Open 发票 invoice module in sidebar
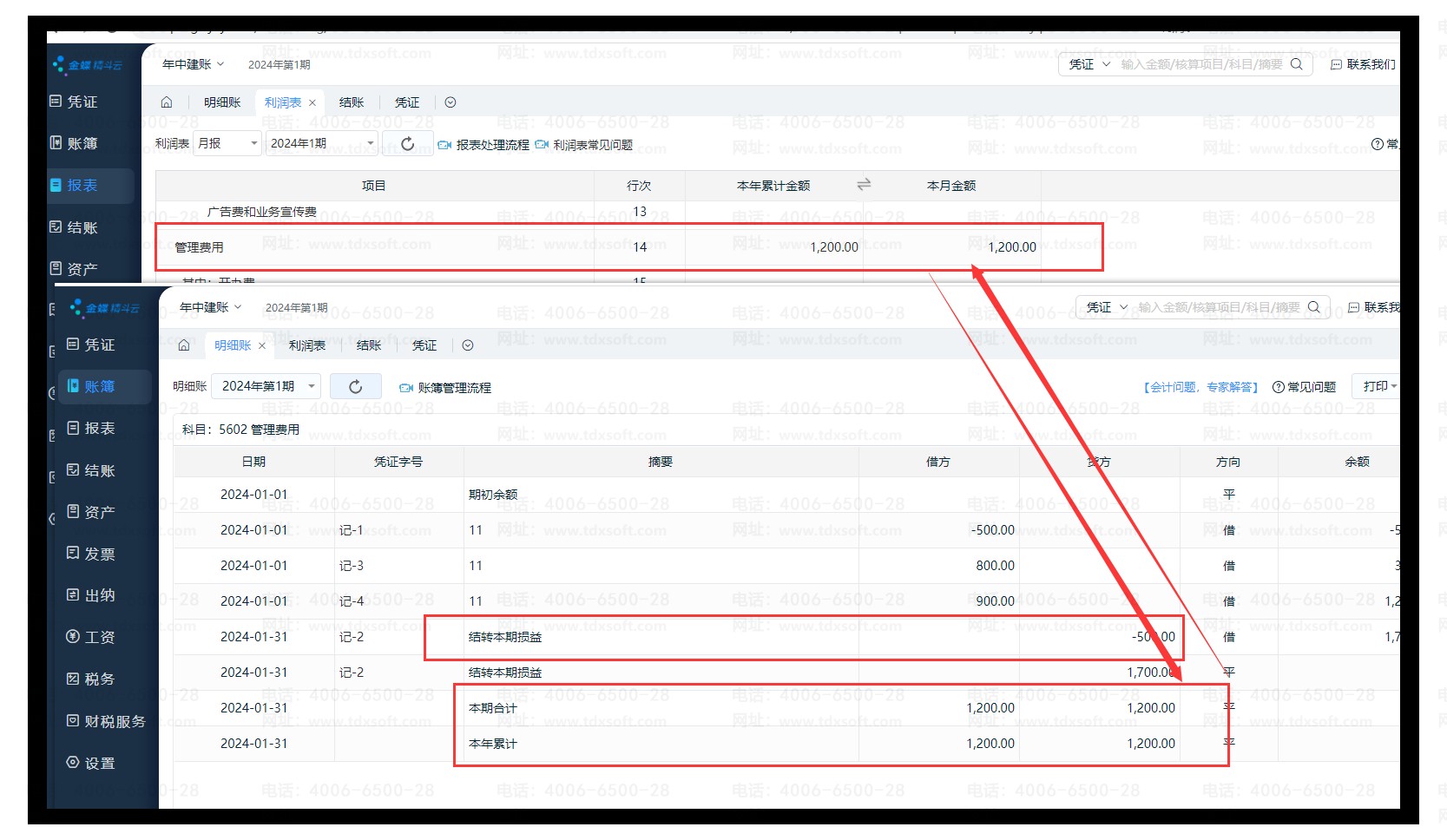 pyautogui.click(x=99, y=554)
